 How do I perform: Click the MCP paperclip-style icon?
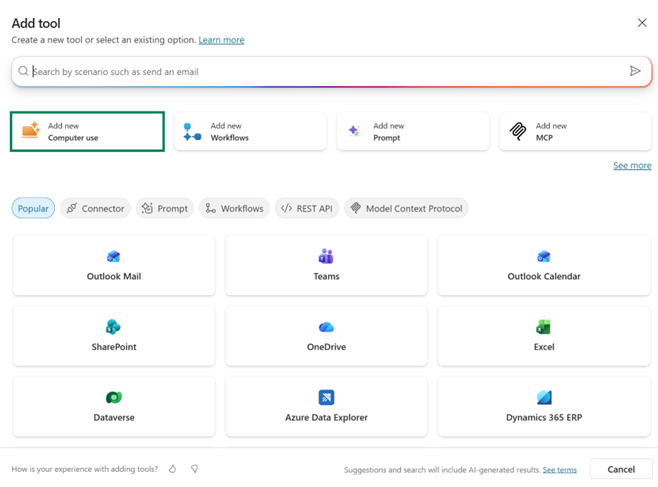(518, 131)
